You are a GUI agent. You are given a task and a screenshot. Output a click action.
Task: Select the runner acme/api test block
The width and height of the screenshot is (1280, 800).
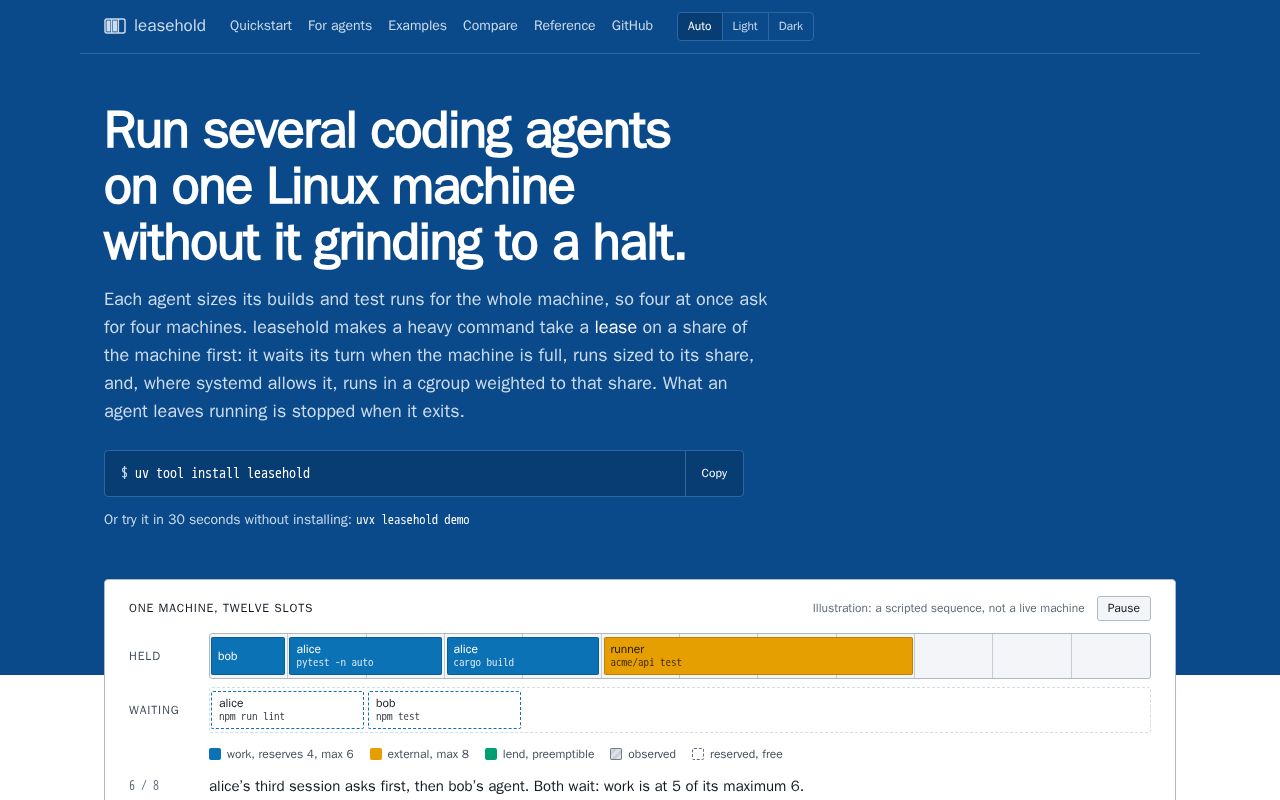pyautogui.click(x=758, y=656)
